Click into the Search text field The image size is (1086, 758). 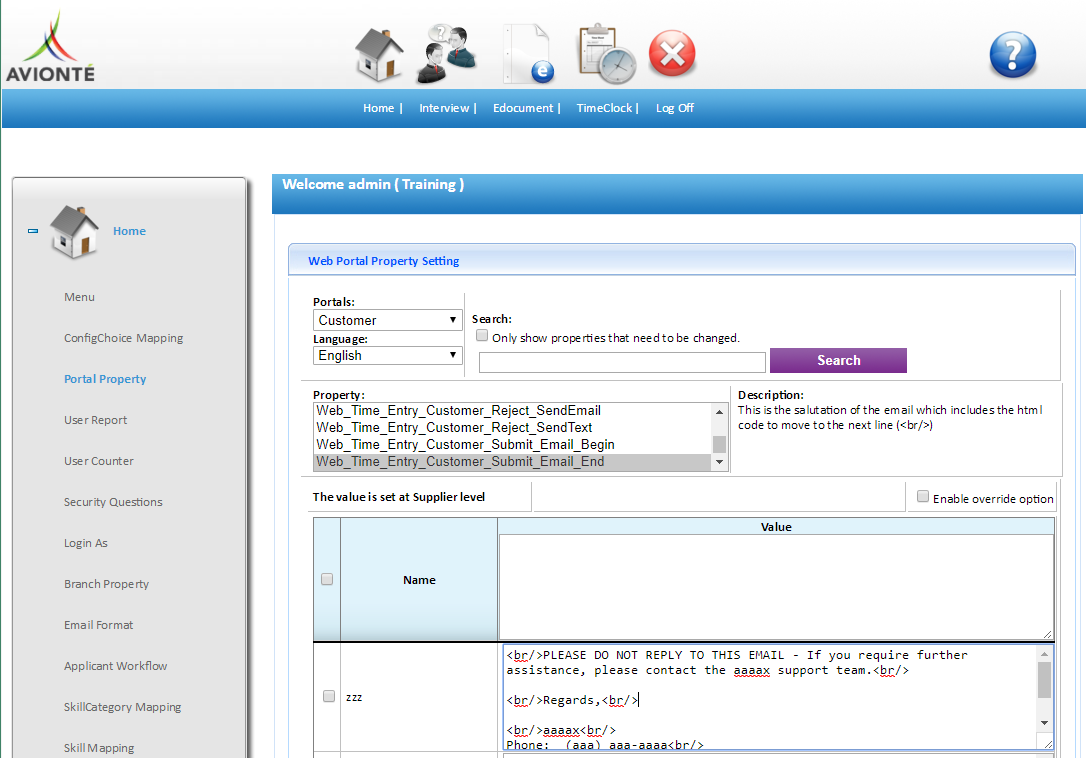[622, 361]
